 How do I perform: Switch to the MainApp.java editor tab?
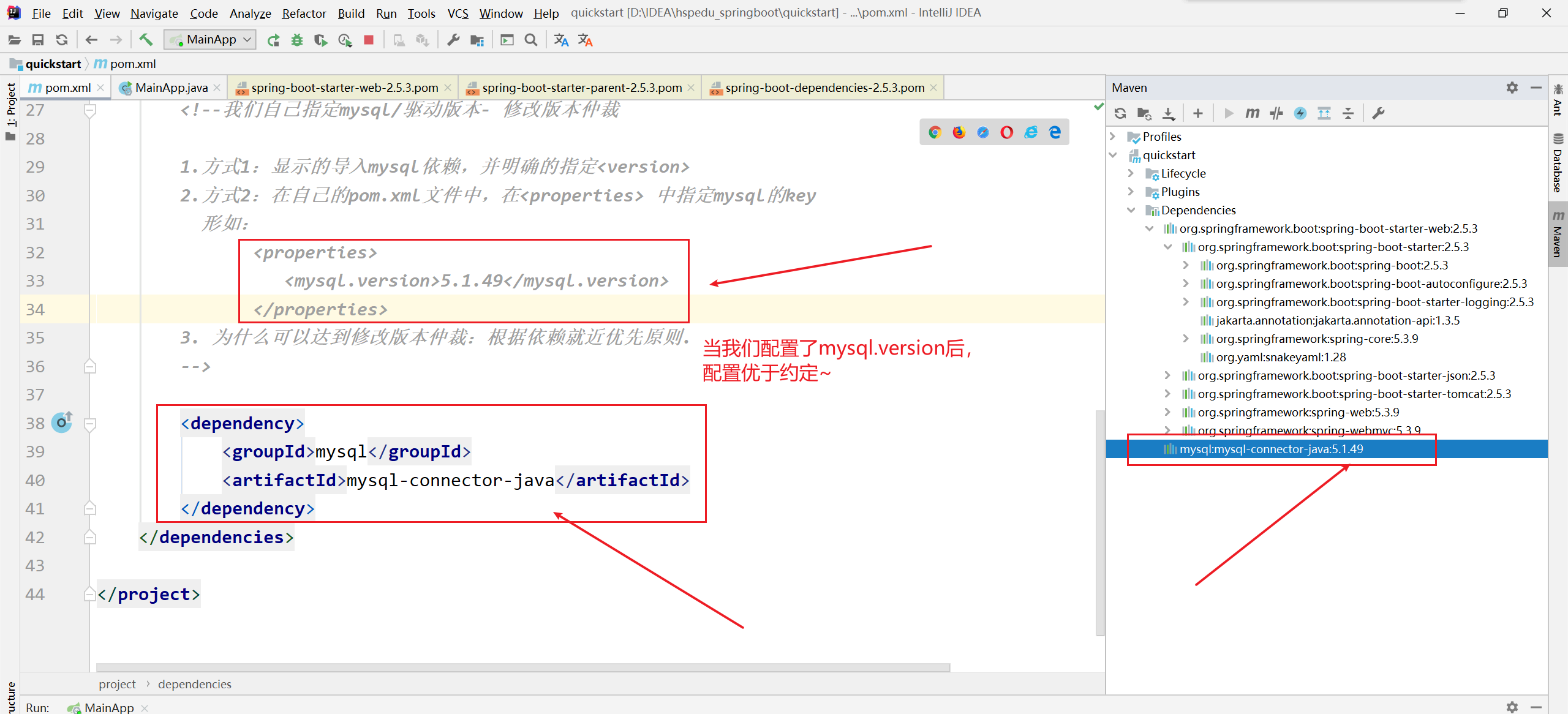(x=171, y=88)
